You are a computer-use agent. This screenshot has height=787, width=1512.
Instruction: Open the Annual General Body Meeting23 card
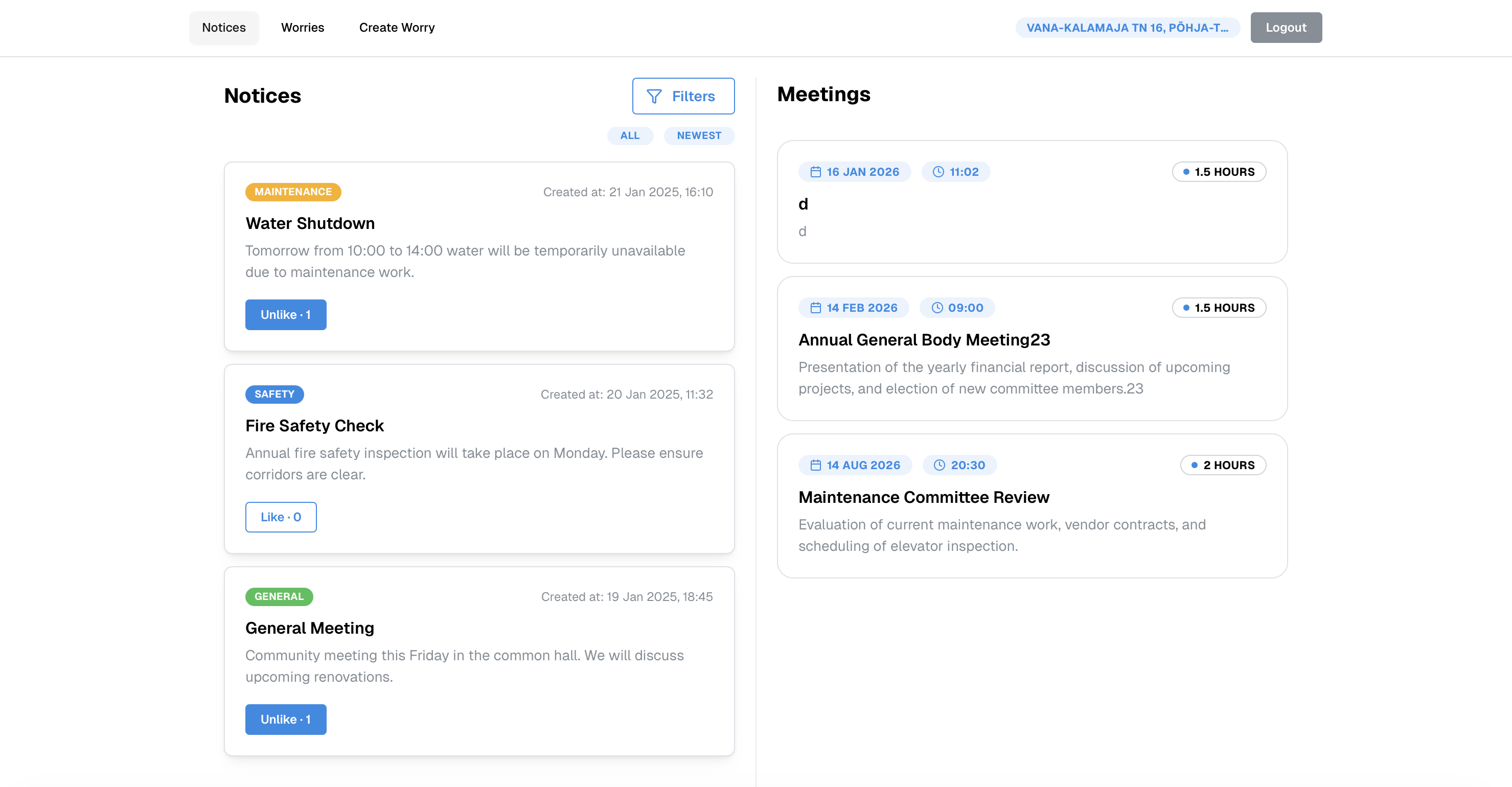click(x=1032, y=349)
